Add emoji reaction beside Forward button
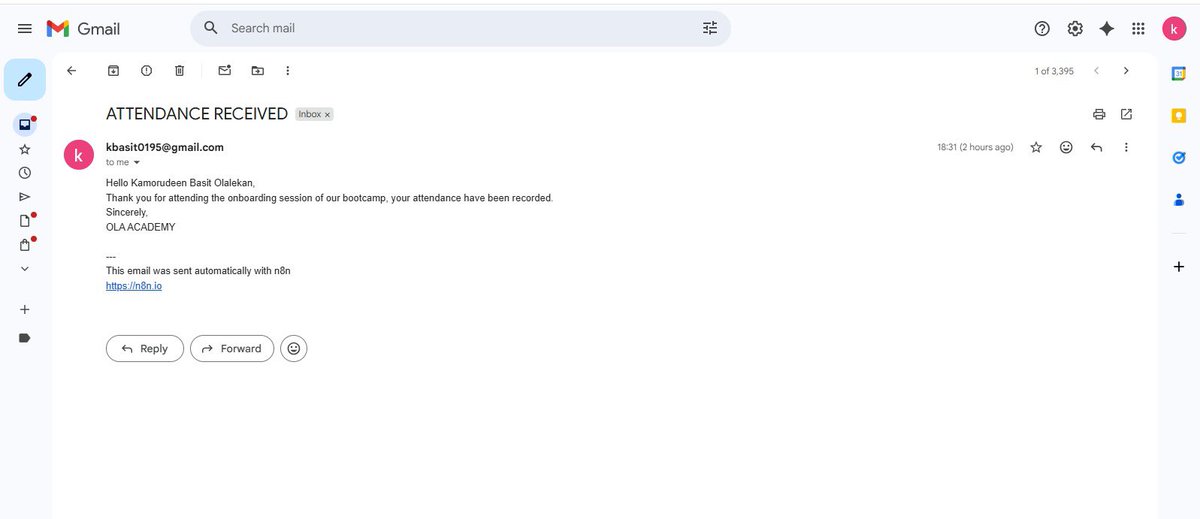1200x519 pixels. pos(294,348)
